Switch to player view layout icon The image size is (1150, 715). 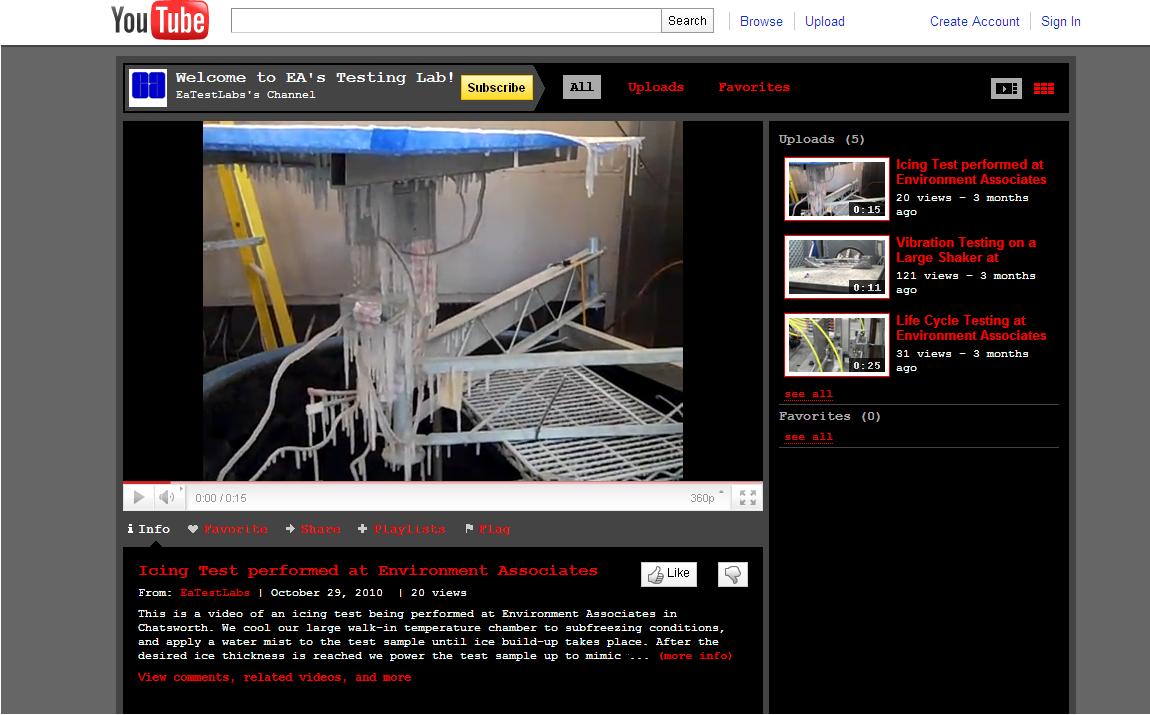pyautogui.click(x=1005, y=88)
